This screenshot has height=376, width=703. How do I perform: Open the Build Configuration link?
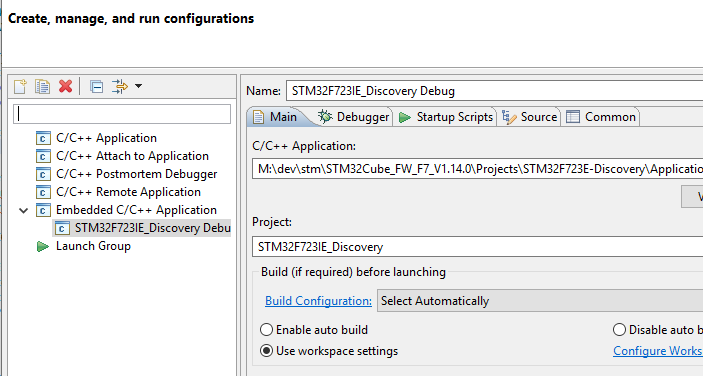[318, 301]
